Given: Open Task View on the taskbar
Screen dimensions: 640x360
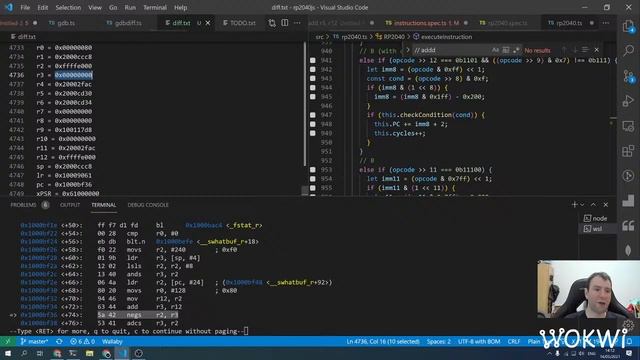Looking at the screenshot, I should (x=40, y=353).
